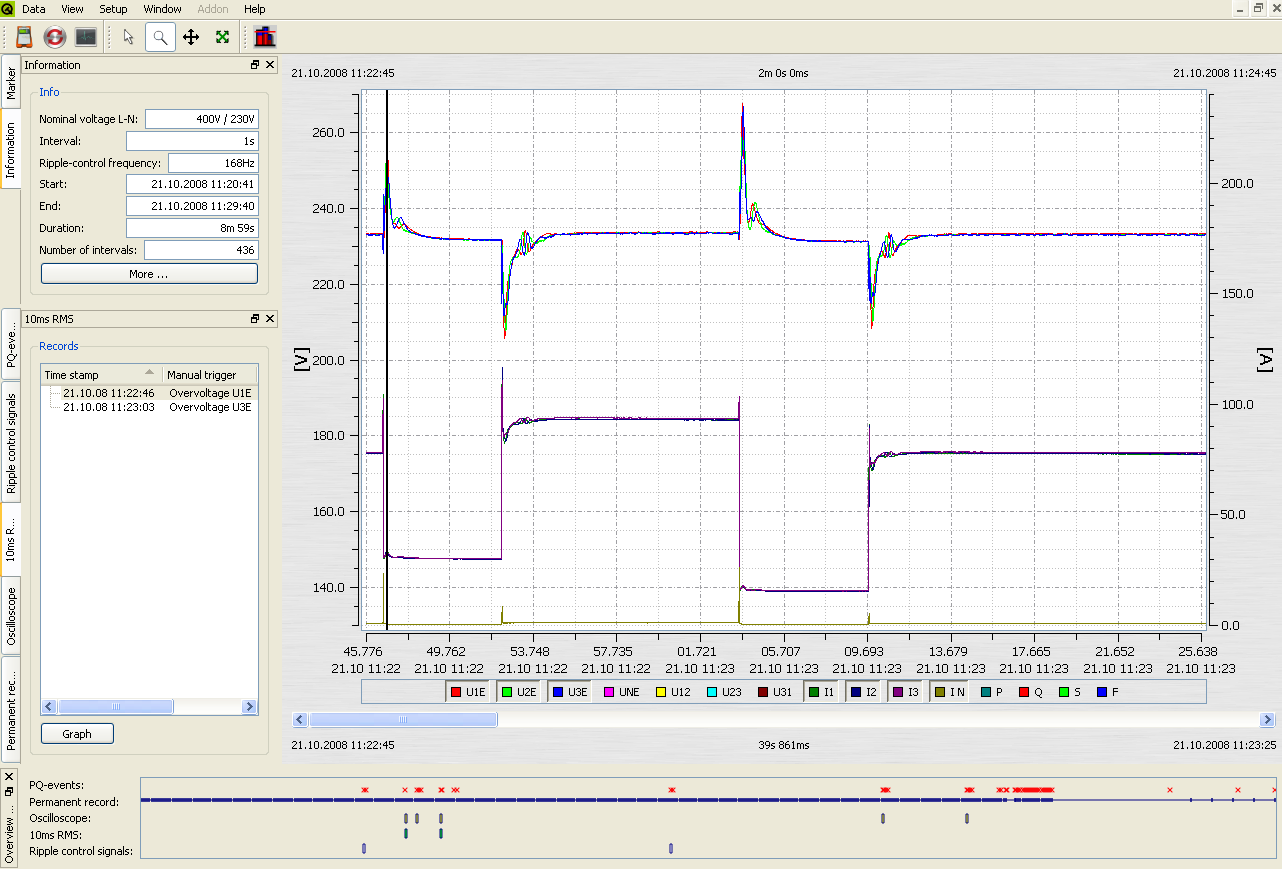Enable the F frequency channel in legend
Viewport: 1282px width, 869px height.
tap(1108, 692)
